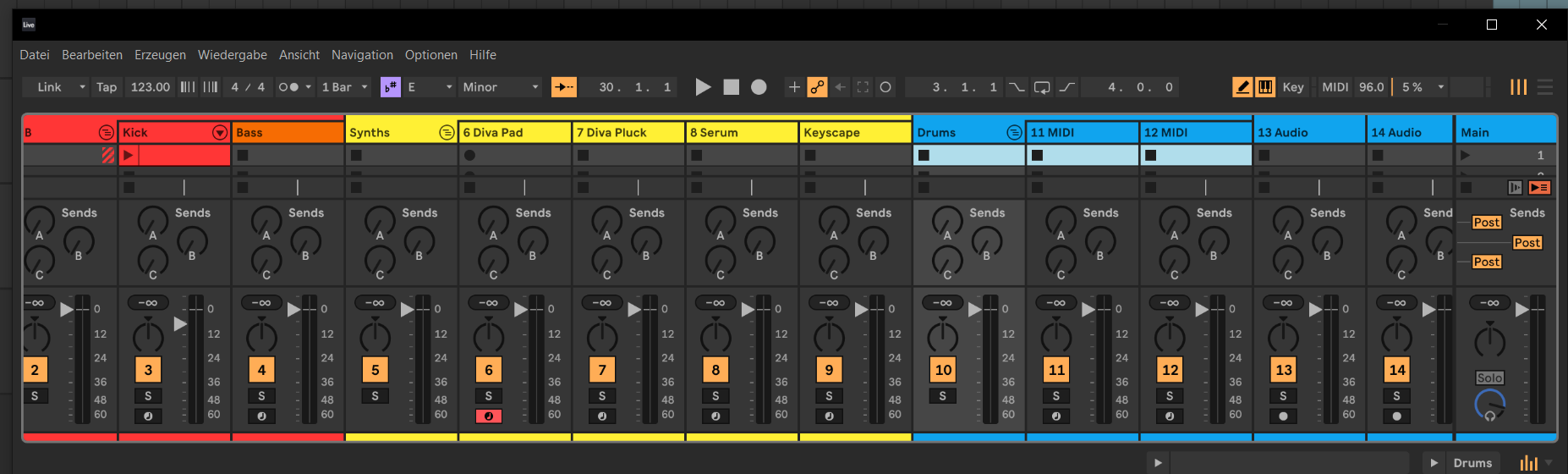Viewport: 1568px width, 474px height.
Task: Click the first Post send button on Main
Action: pos(1486,223)
